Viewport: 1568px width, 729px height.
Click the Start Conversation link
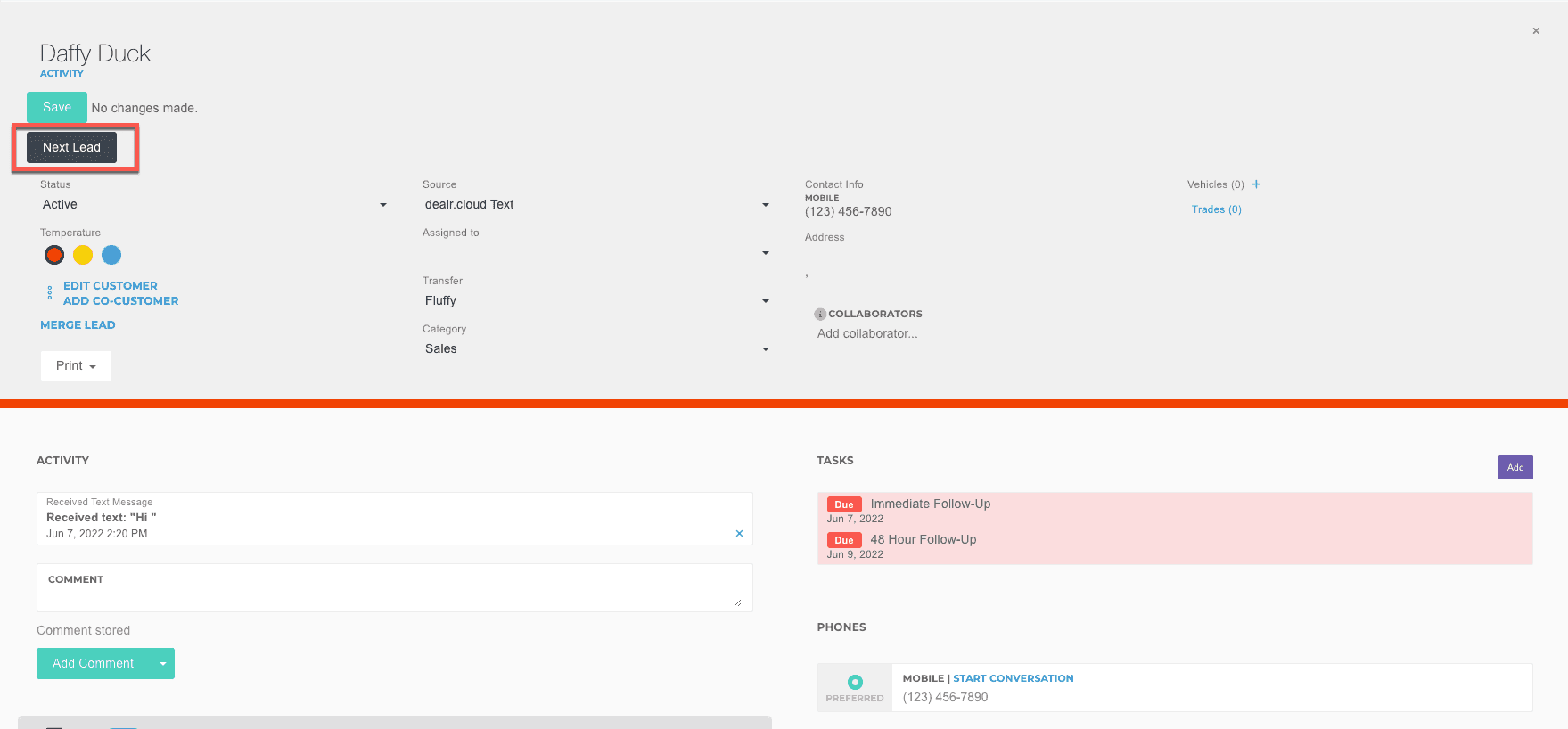coord(1013,678)
